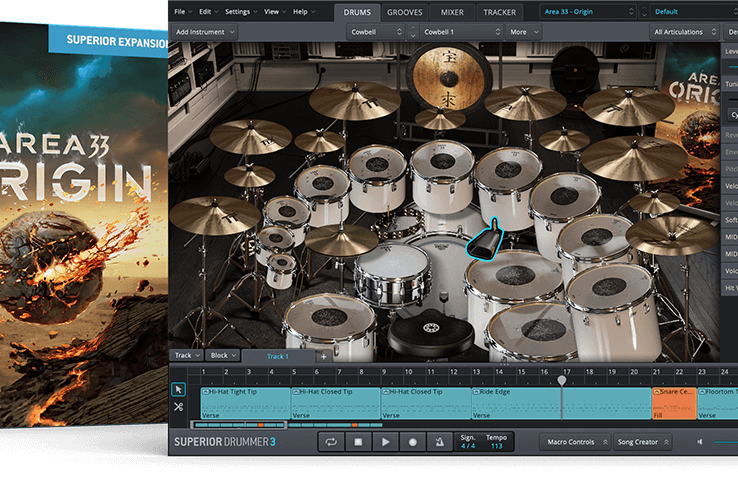Switch to the TRACKER tab
Screen dimensions: 738x488
coord(499,12)
